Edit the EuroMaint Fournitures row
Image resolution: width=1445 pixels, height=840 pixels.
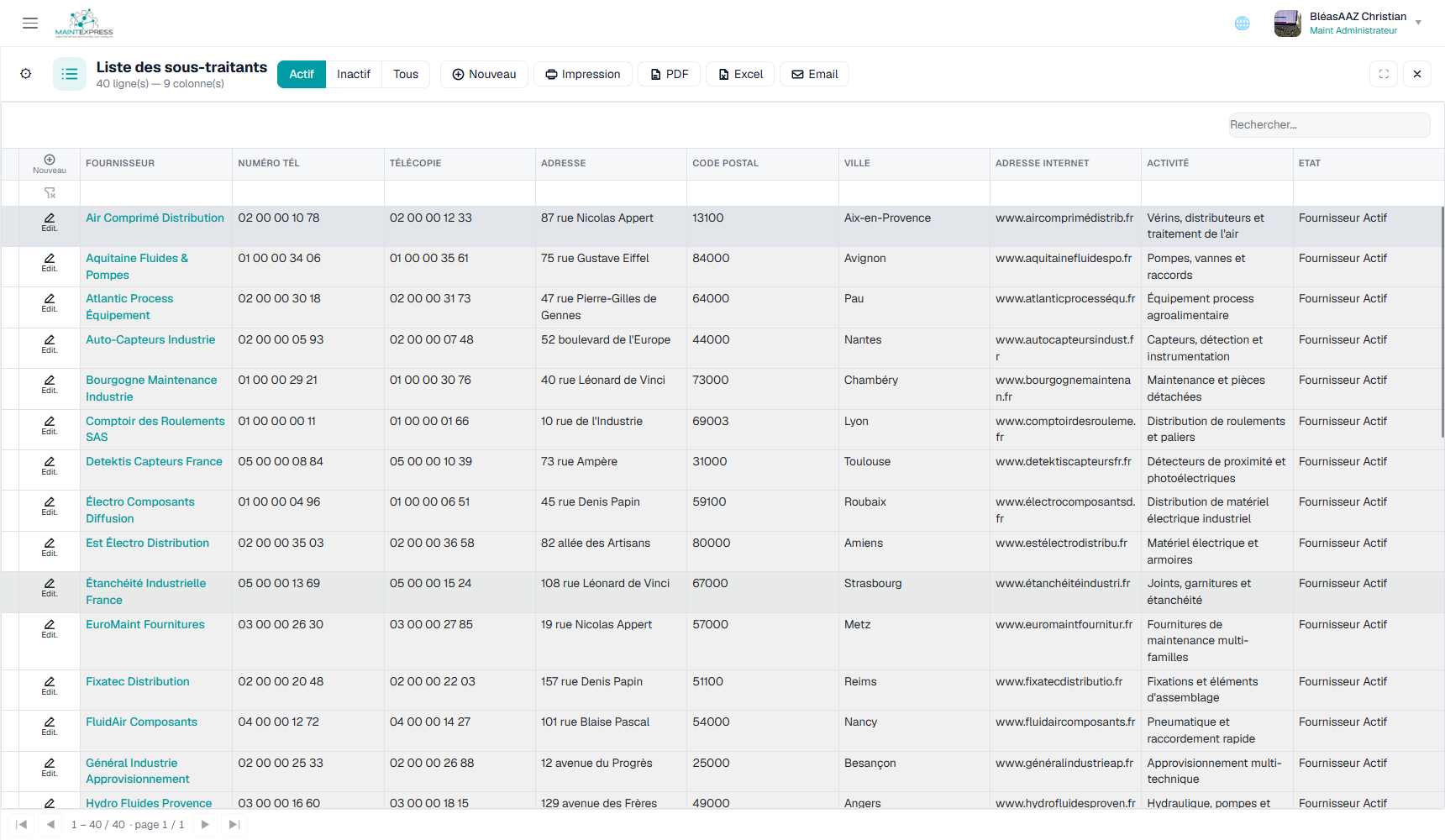click(x=50, y=628)
